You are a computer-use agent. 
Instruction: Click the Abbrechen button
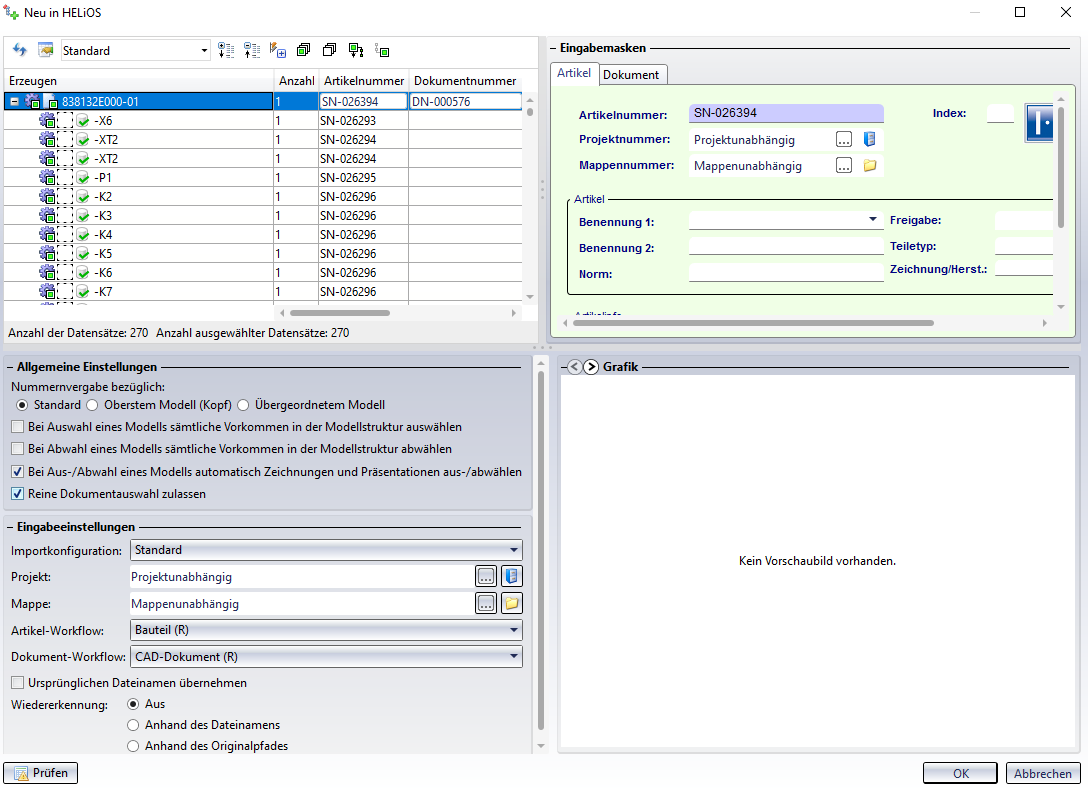pyautogui.click(x=1042, y=773)
